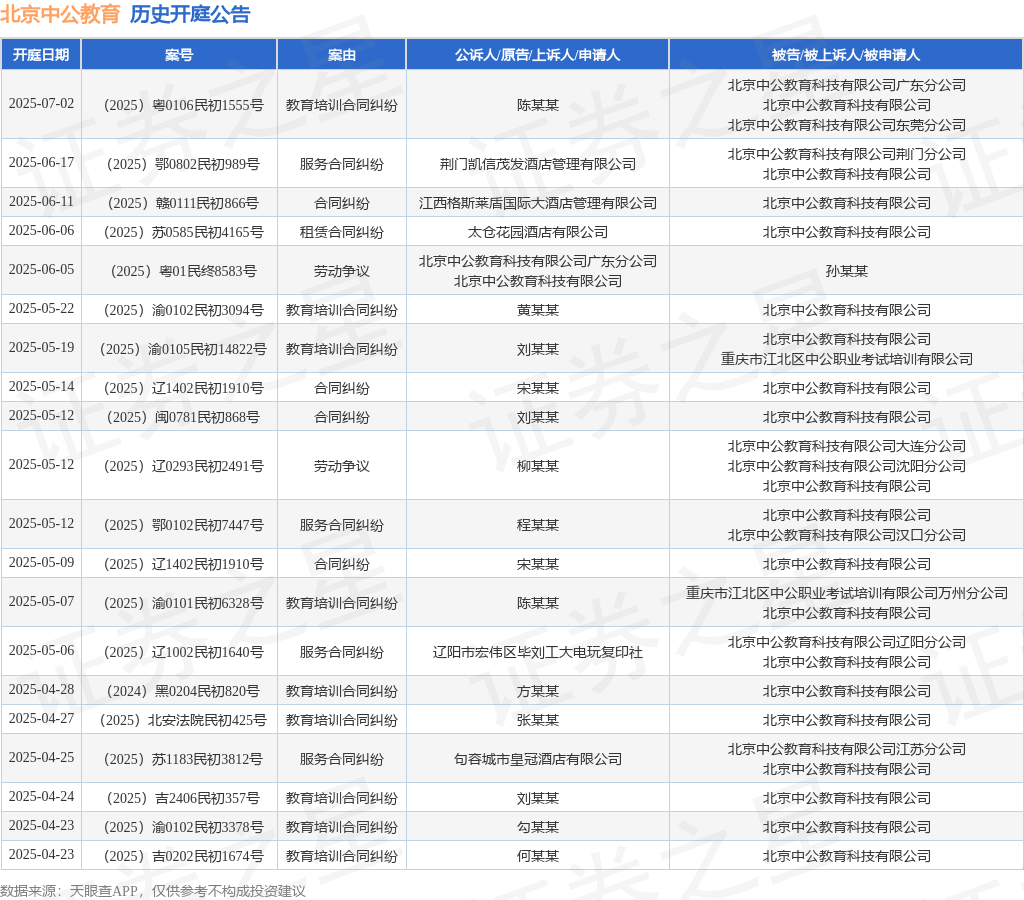This screenshot has height=900, width=1024.
Task: Click the 案由 column header
Action: tap(342, 55)
